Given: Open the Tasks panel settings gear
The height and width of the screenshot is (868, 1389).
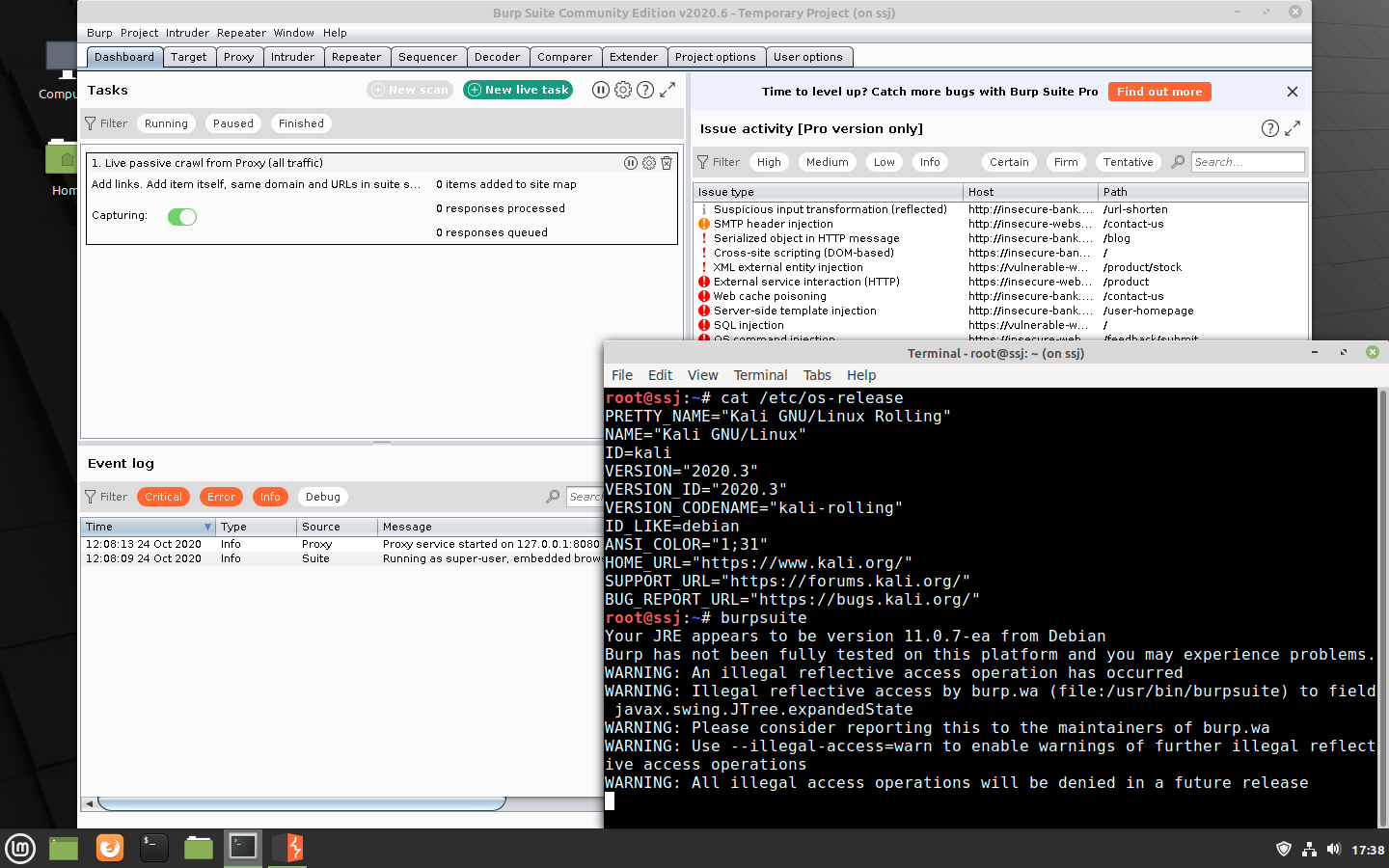Looking at the screenshot, I should tap(623, 89).
